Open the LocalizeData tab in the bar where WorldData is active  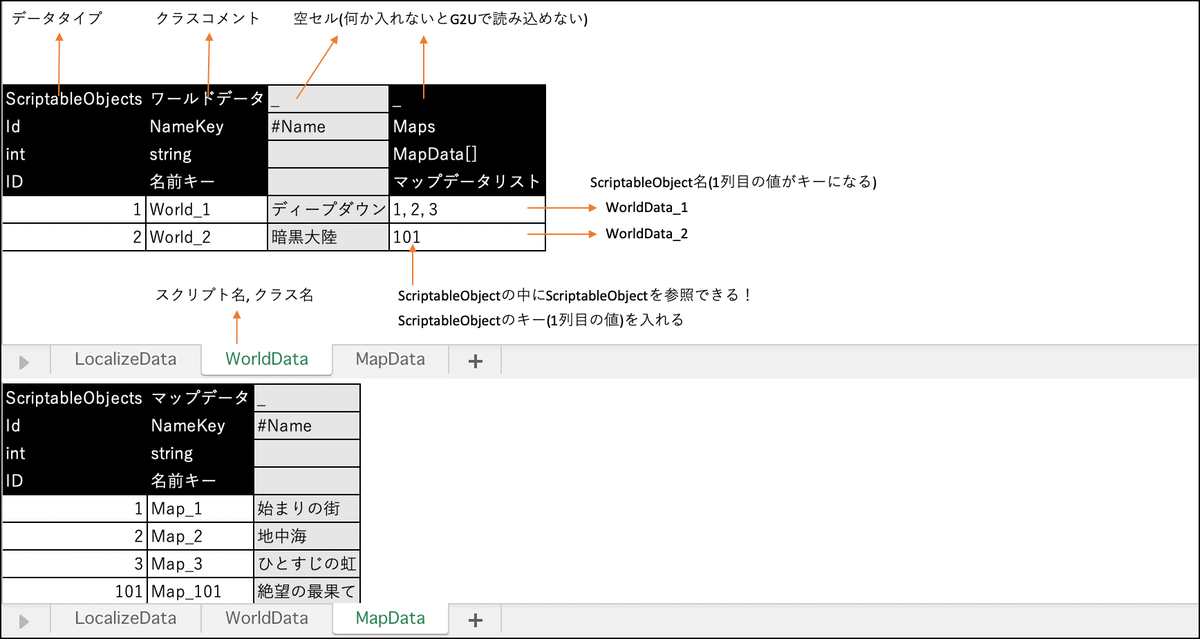tap(125, 359)
